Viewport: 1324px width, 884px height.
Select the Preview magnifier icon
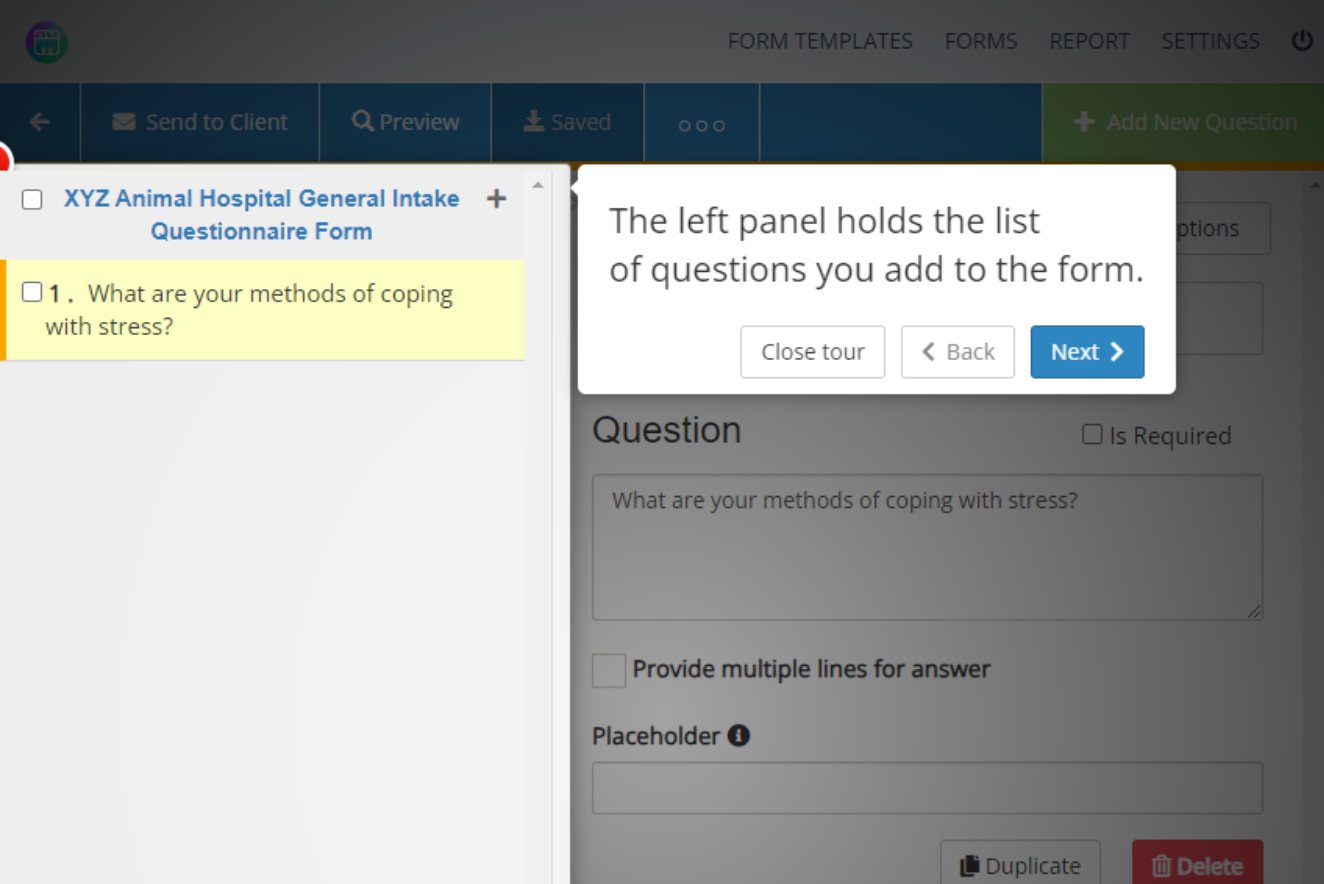362,120
